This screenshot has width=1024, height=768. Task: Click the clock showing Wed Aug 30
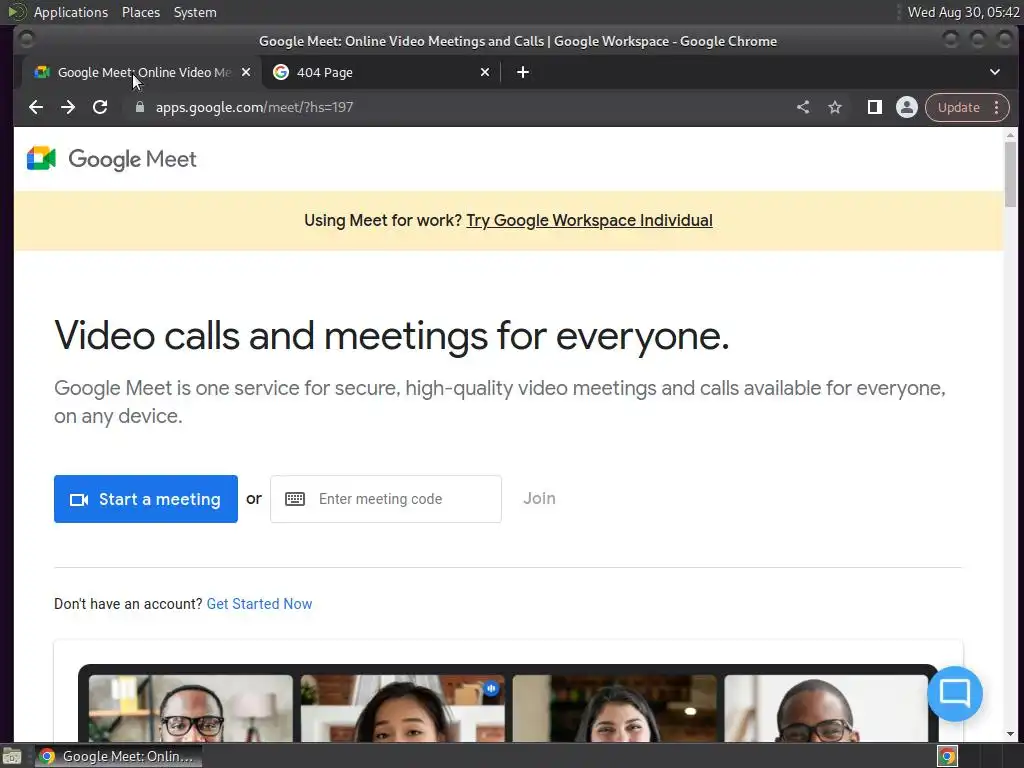pyautogui.click(x=963, y=12)
